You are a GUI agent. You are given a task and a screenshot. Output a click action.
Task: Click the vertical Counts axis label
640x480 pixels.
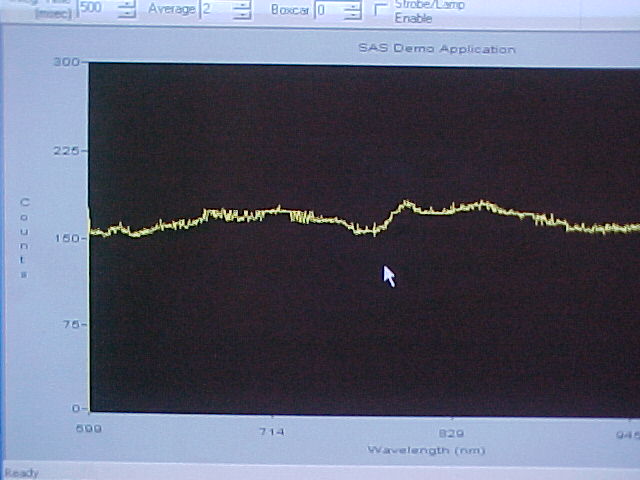pos(25,238)
